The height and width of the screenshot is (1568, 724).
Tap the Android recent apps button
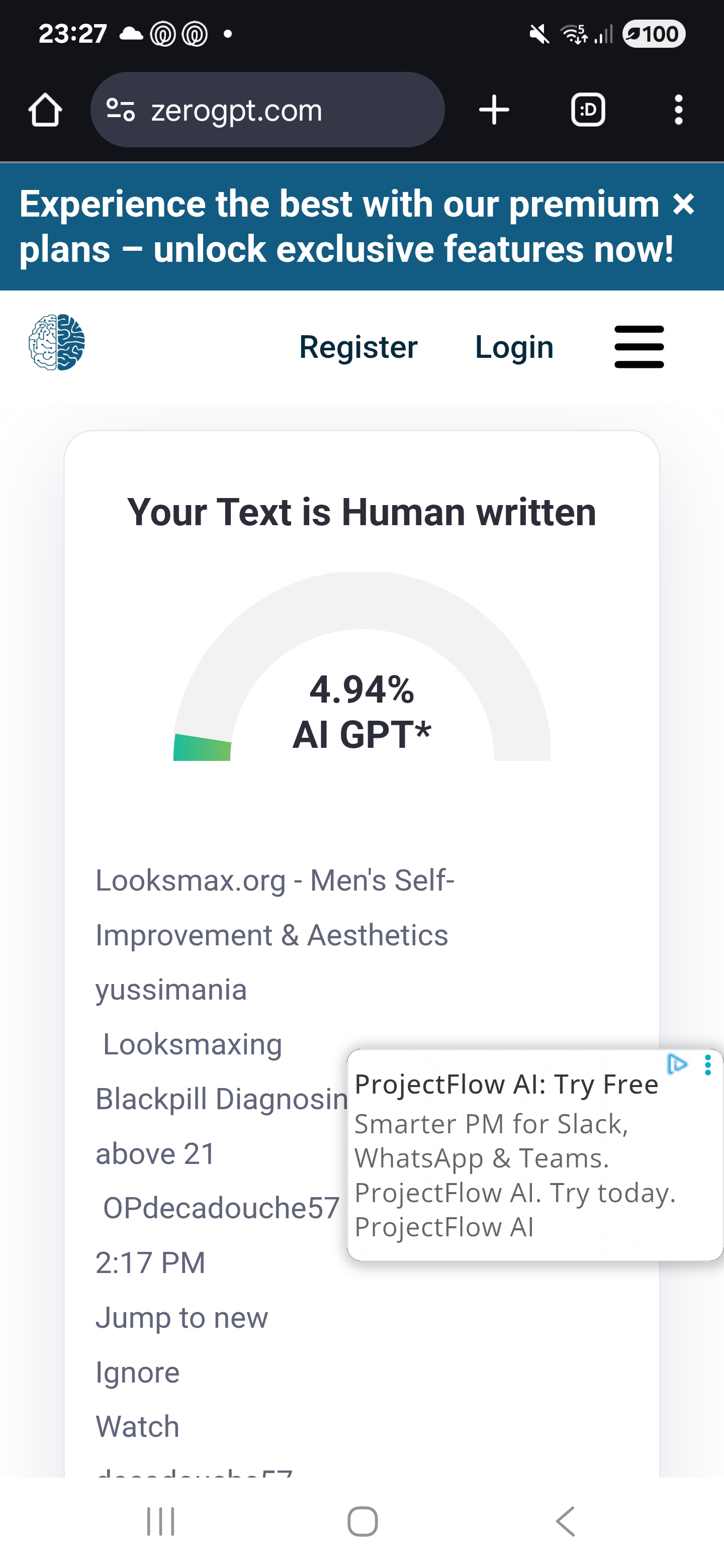click(161, 1522)
